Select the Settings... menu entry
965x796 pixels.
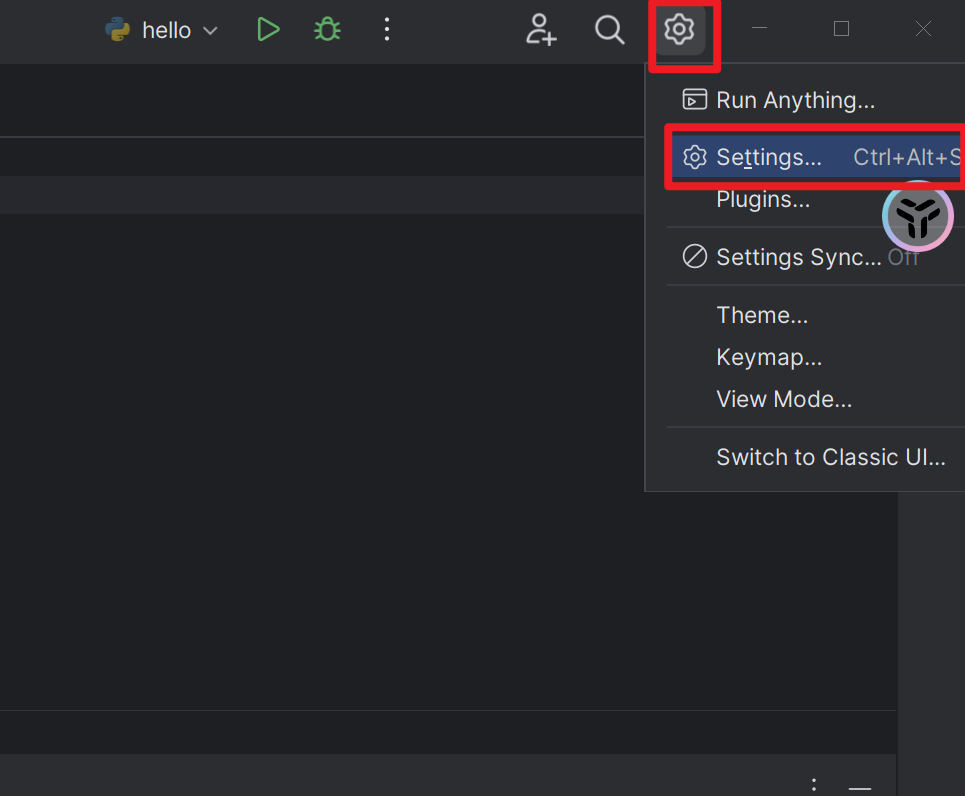pos(816,157)
